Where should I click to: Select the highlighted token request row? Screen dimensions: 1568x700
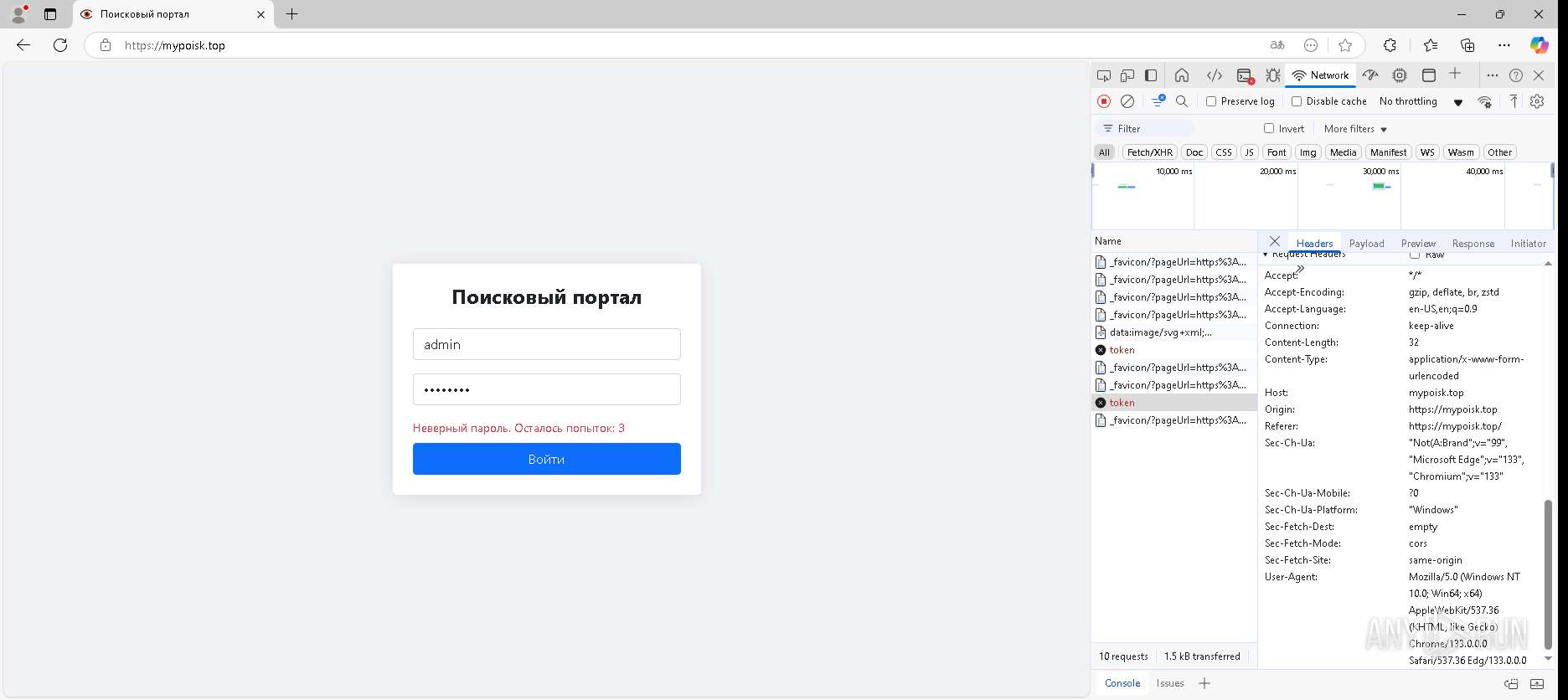[x=1174, y=403]
